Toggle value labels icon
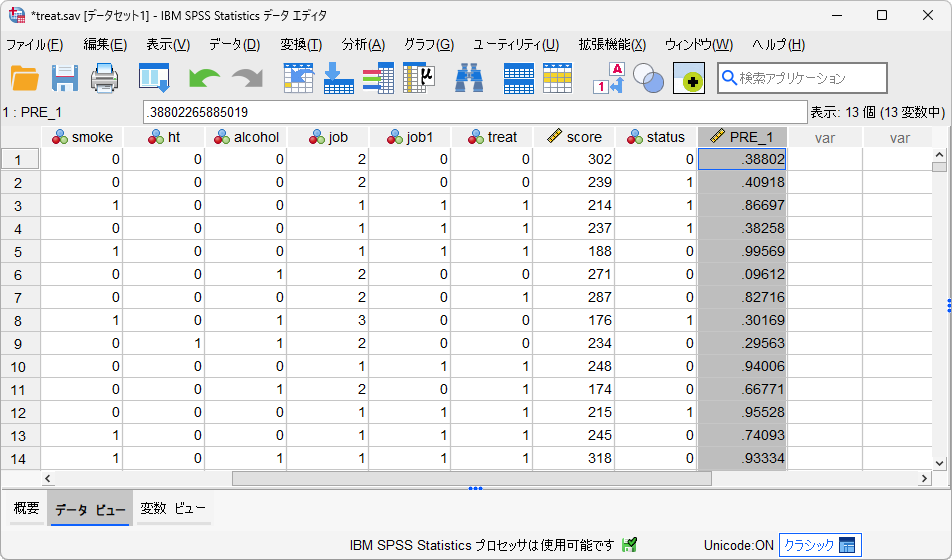952x560 pixels. 608,78
